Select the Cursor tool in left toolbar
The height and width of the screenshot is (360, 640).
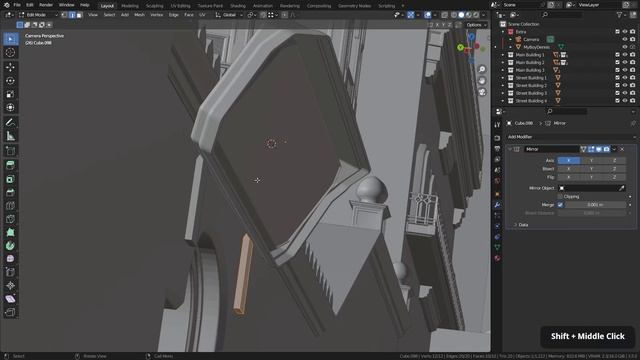pos(10,53)
